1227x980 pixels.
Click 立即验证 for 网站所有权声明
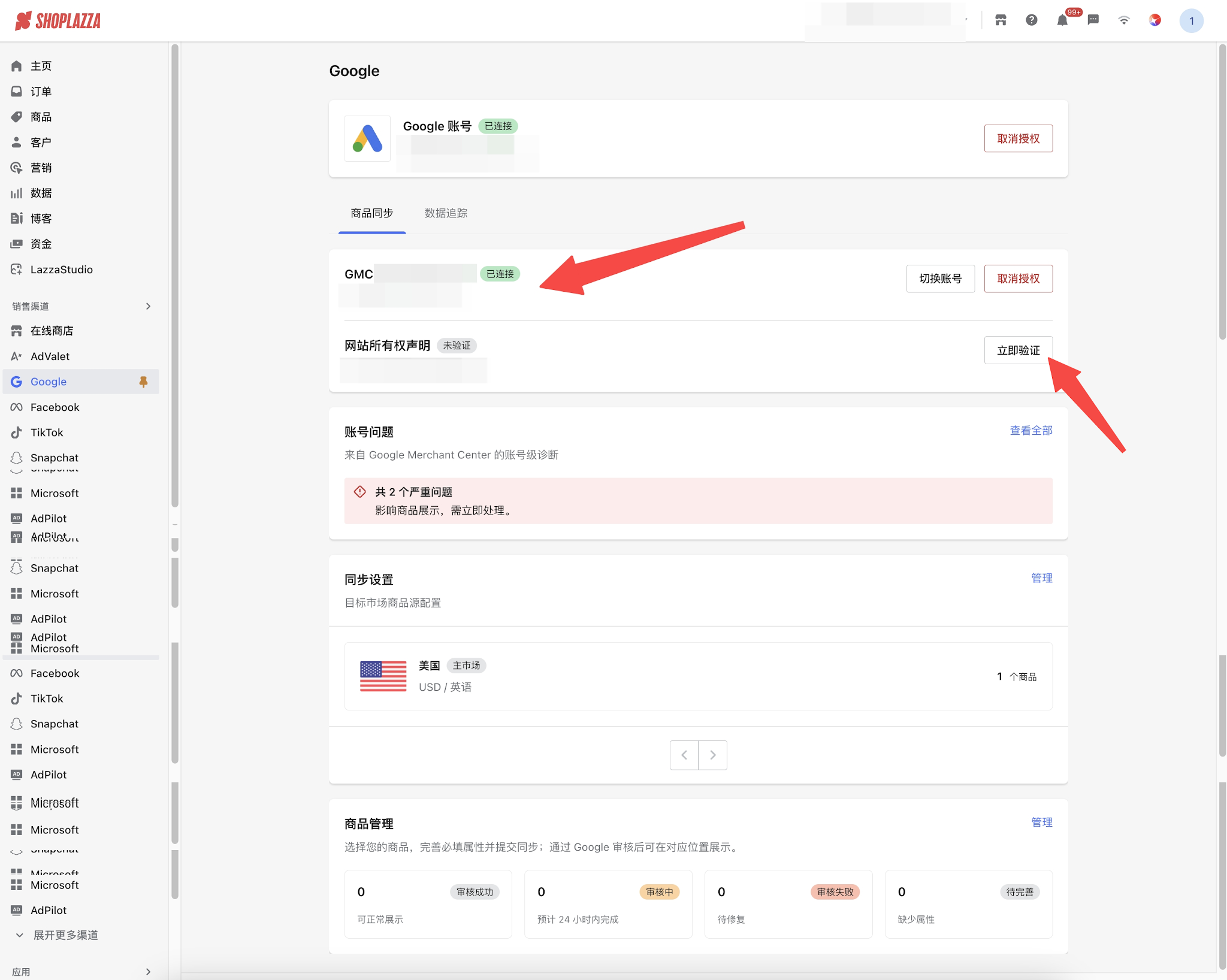(1018, 350)
